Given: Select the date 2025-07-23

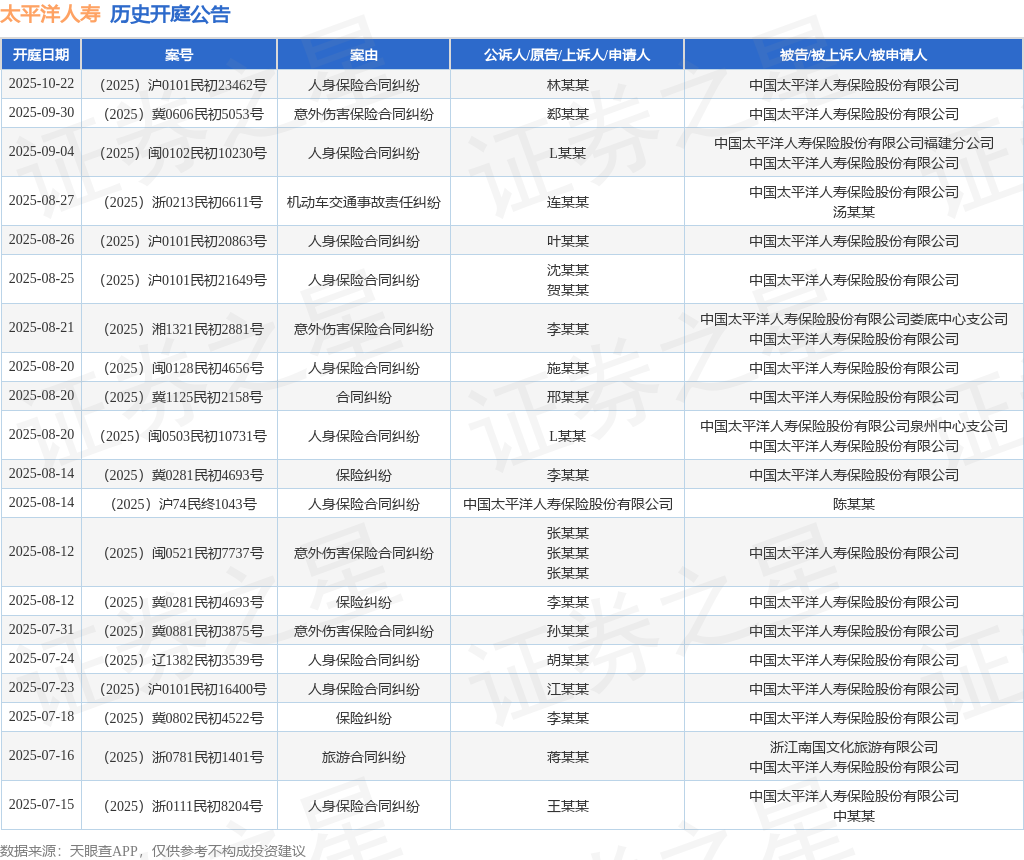Looking at the screenshot, I should pos(41,688).
